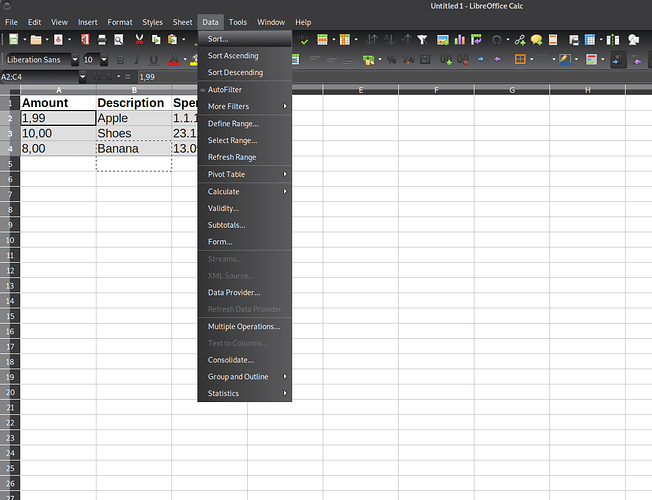Run Spelling check abc icon
Screen dimensions: 652x500
304,40
